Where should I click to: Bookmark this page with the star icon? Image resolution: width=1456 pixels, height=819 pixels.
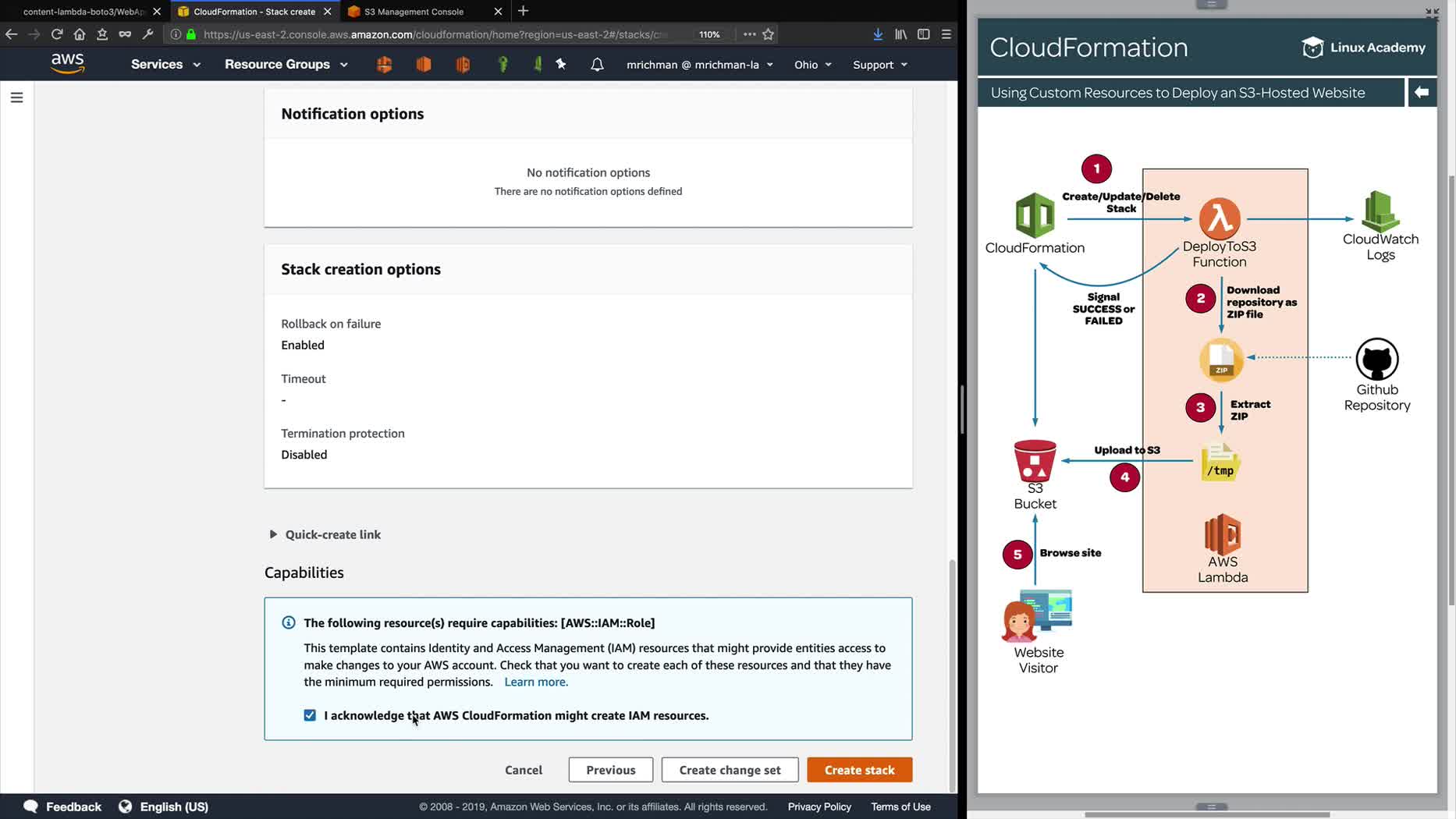click(x=769, y=34)
